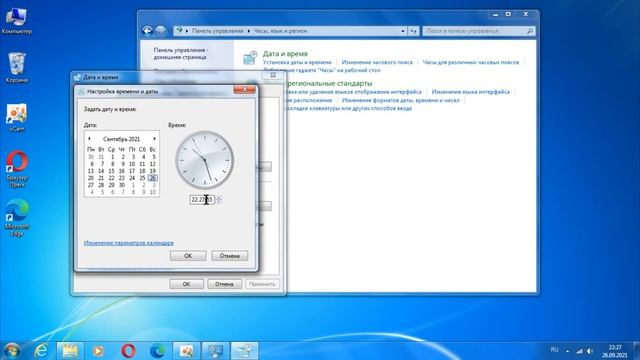Open File Explorer from taskbar
This screenshot has width=640, height=360.
pos(70,351)
